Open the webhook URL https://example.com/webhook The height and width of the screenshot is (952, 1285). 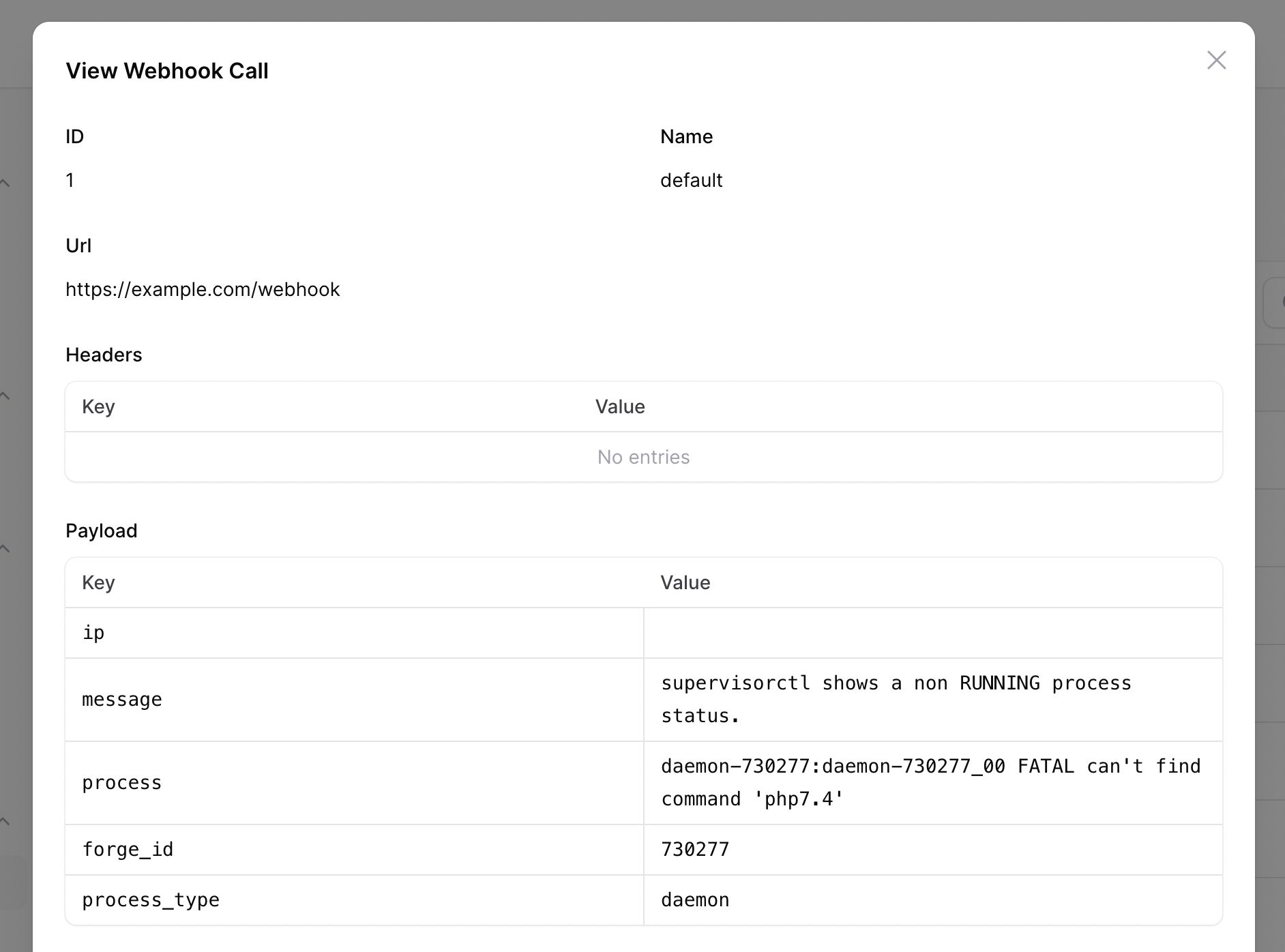pos(203,289)
